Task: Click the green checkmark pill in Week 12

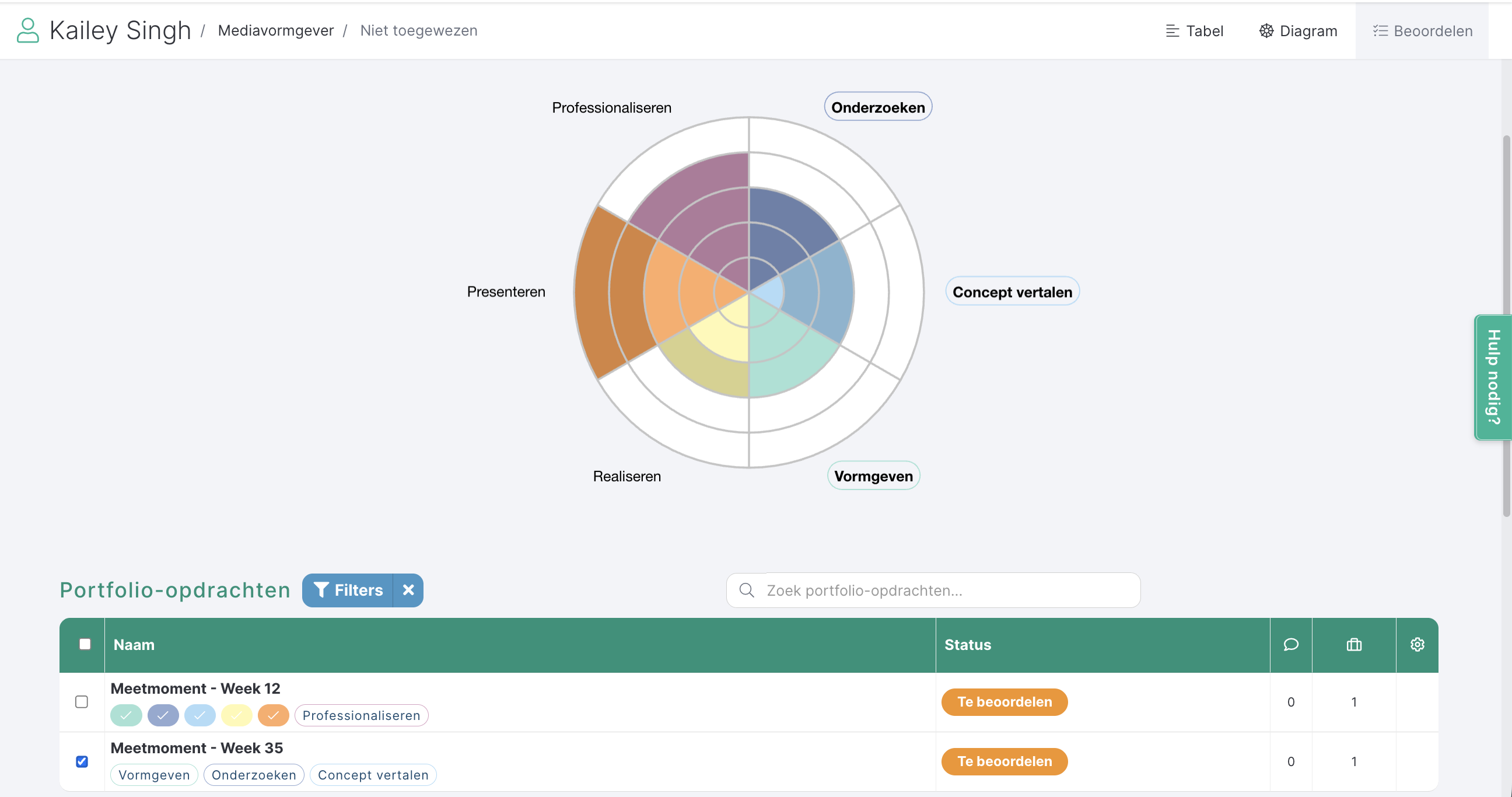Action: click(x=125, y=715)
